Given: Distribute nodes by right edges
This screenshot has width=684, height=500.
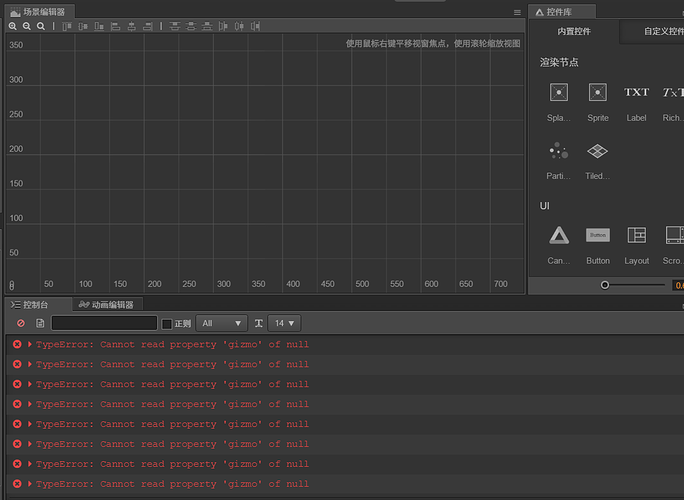Looking at the screenshot, I should tap(255, 26).
